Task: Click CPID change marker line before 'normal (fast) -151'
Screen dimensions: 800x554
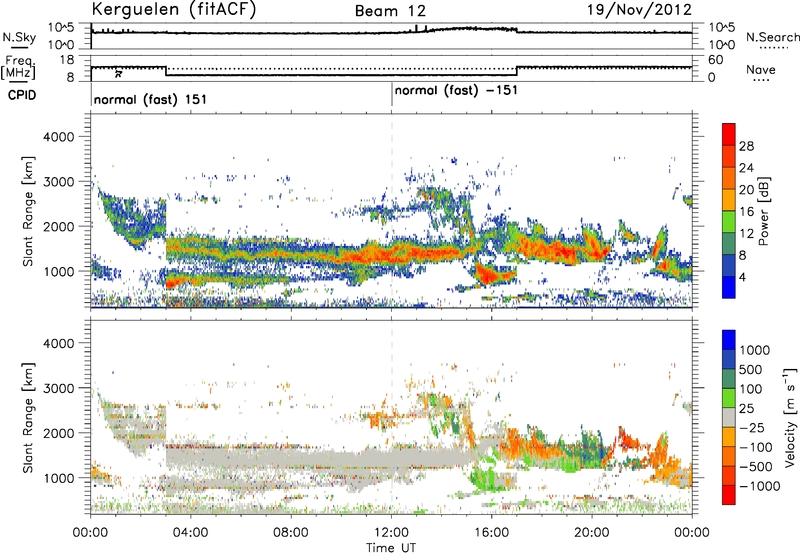Action: click(x=392, y=94)
